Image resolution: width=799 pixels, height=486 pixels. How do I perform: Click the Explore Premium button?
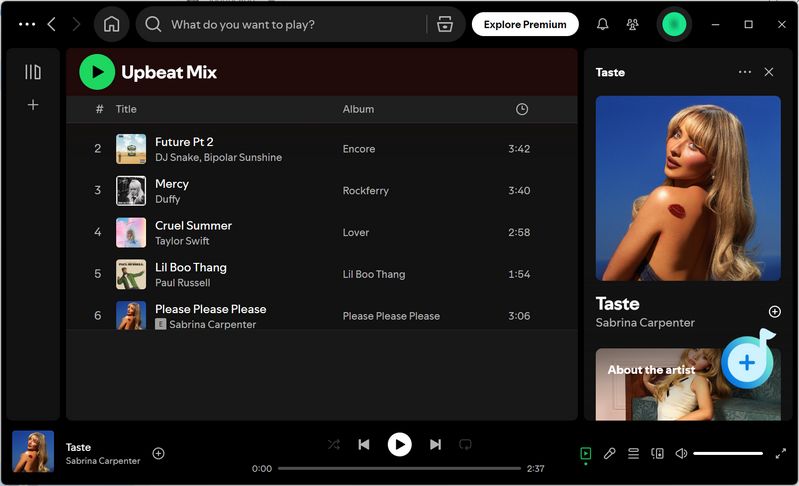click(525, 24)
